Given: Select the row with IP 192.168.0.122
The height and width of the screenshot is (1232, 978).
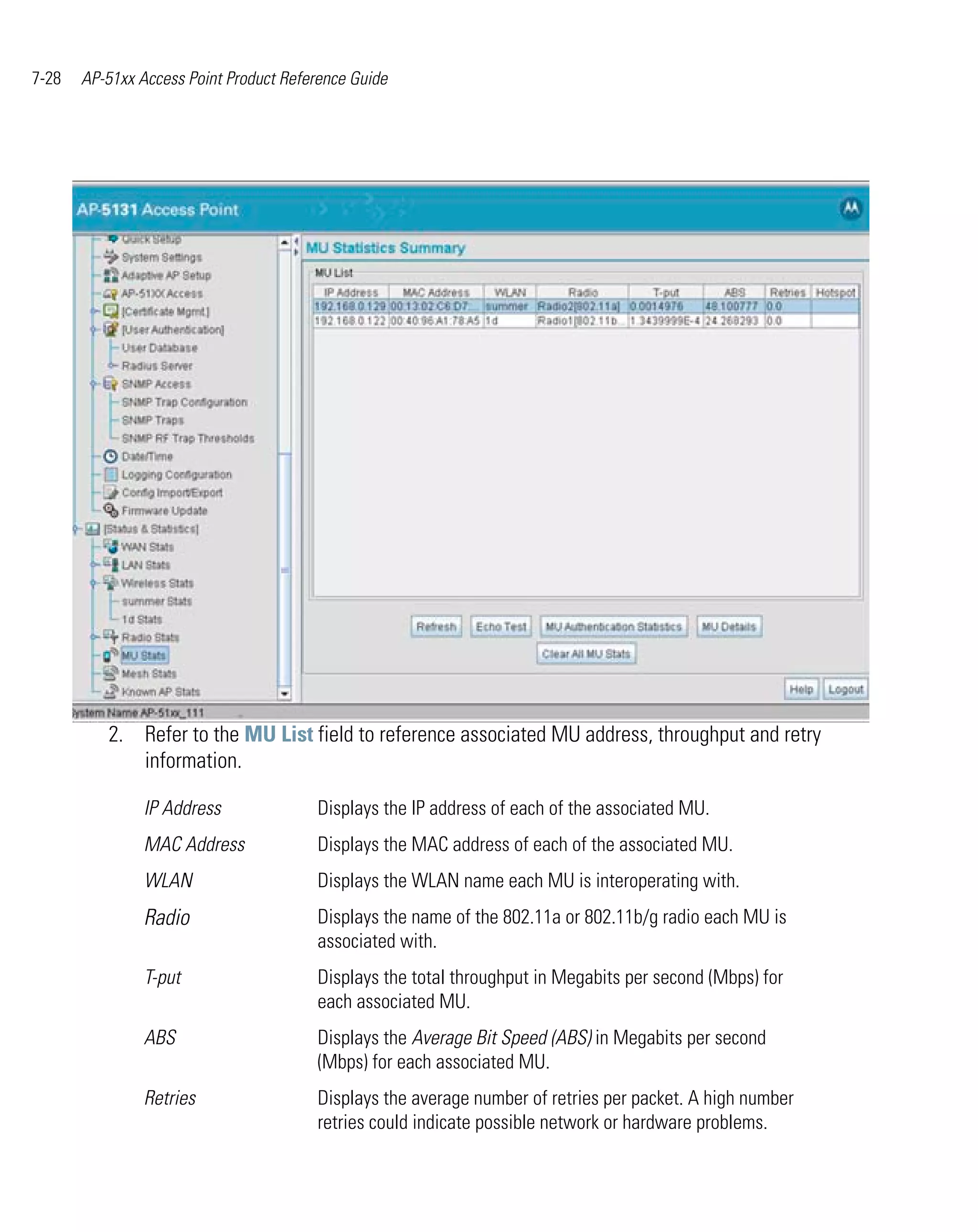Looking at the screenshot, I should click(586, 321).
